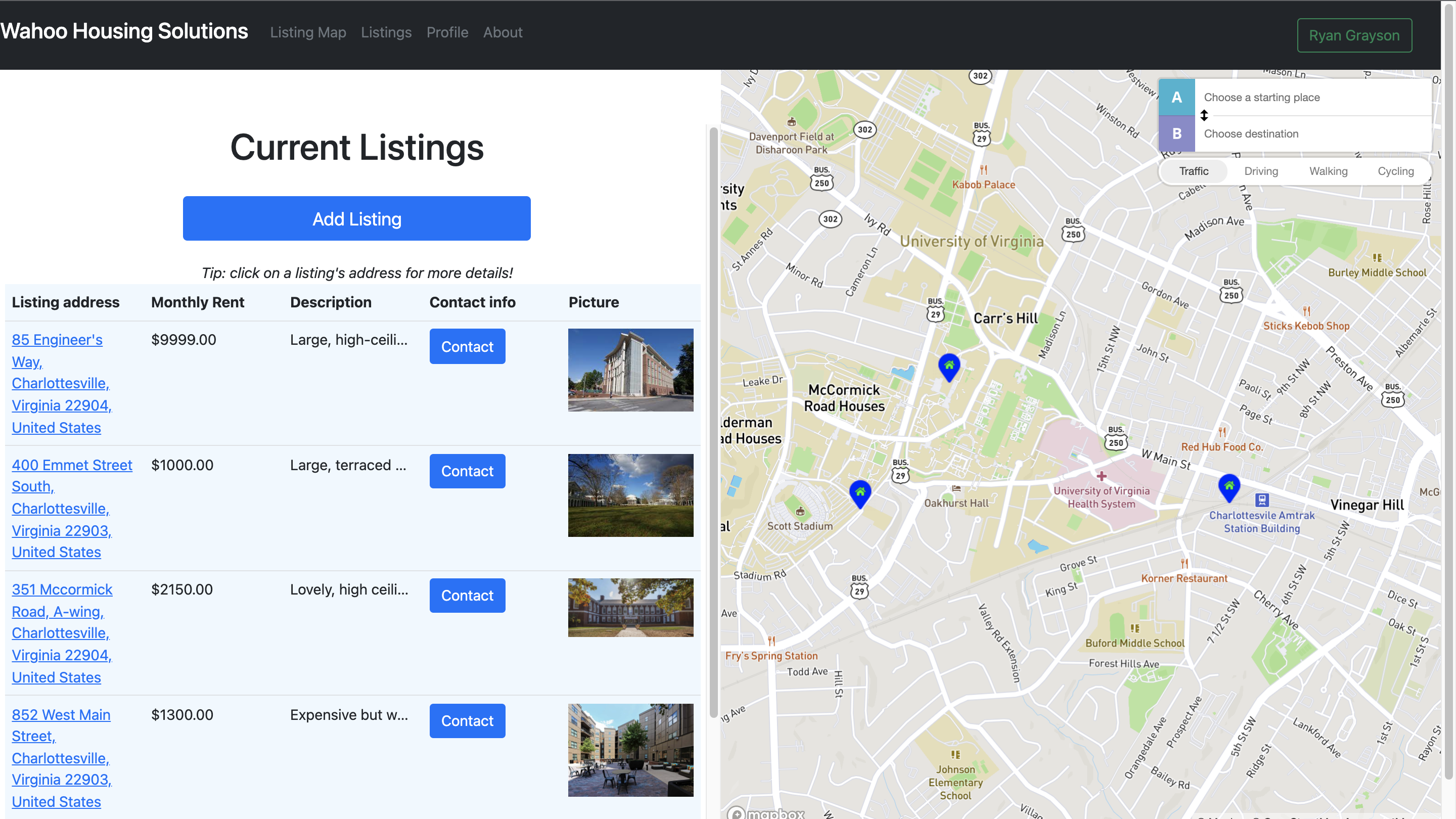The width and height of the screenshot is (1456, 819).
Task: Click the Carr's Hill map label
Action: 1006,318
